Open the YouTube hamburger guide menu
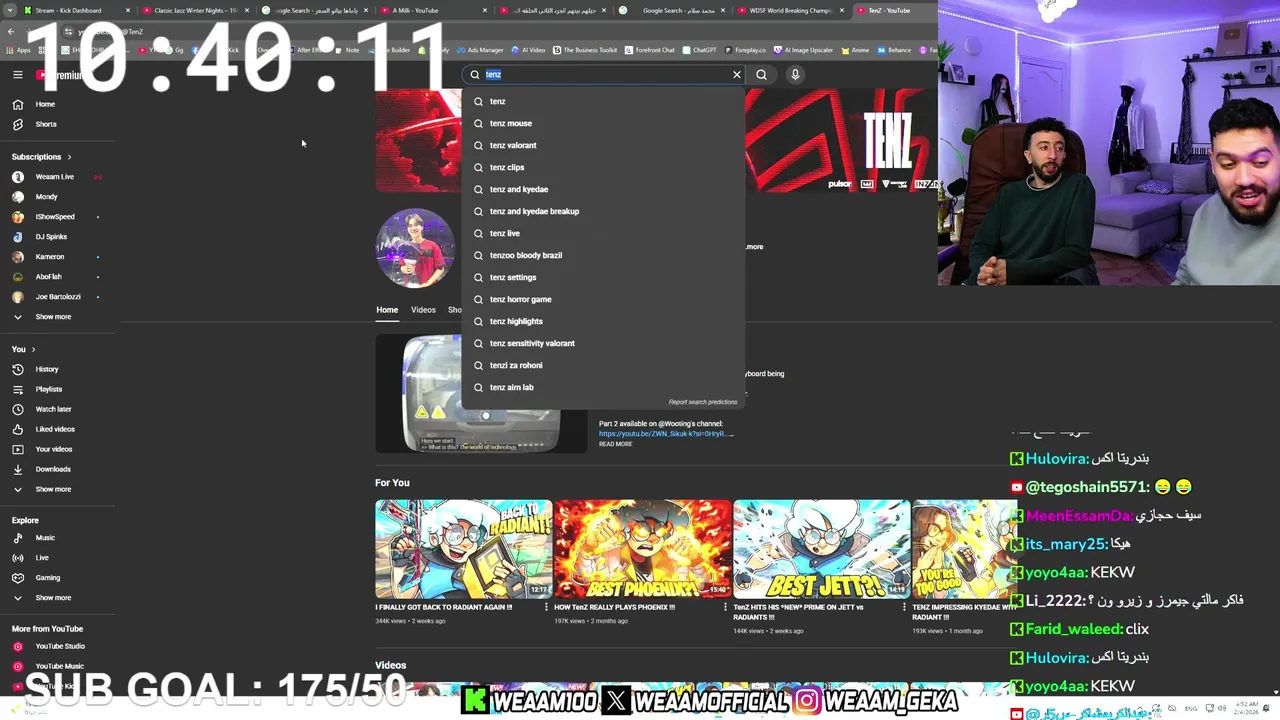1280x720 pixels. [18, 75]
